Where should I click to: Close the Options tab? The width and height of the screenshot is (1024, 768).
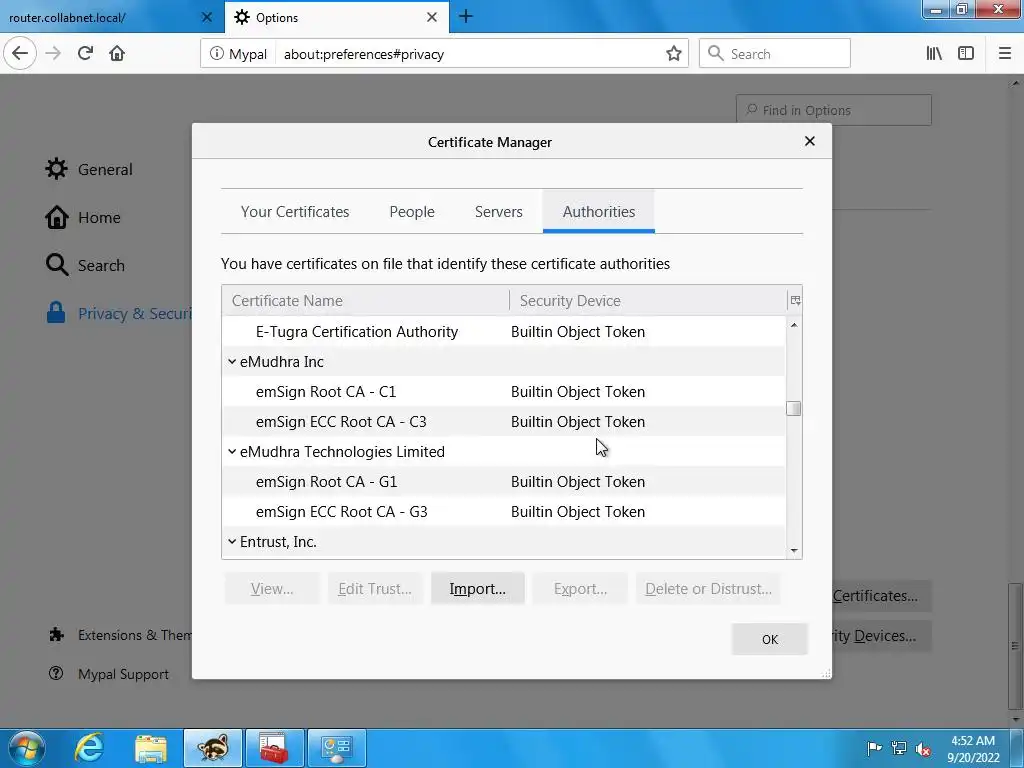(432, 17)
